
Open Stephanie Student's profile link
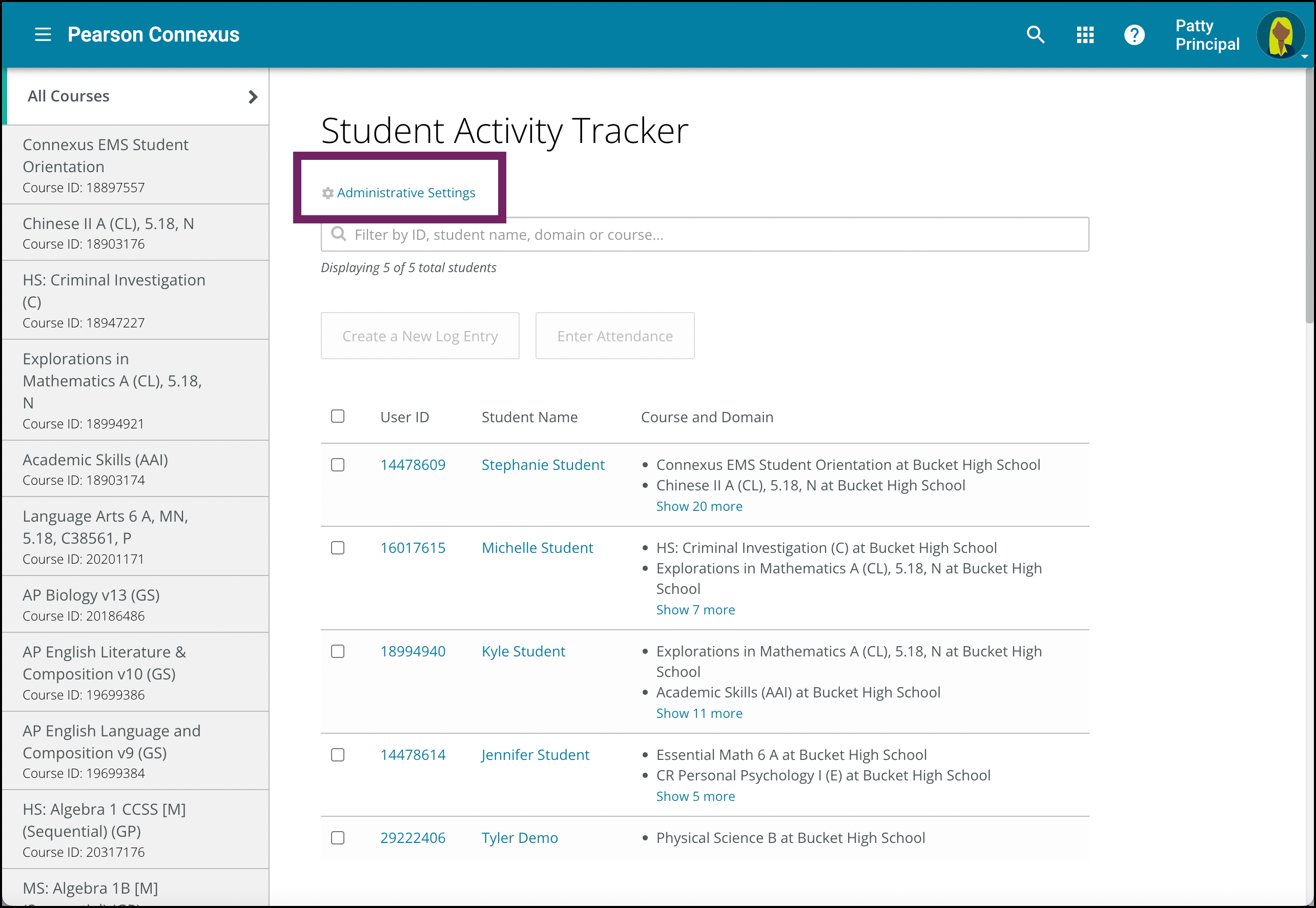click(x=543, y=465)
